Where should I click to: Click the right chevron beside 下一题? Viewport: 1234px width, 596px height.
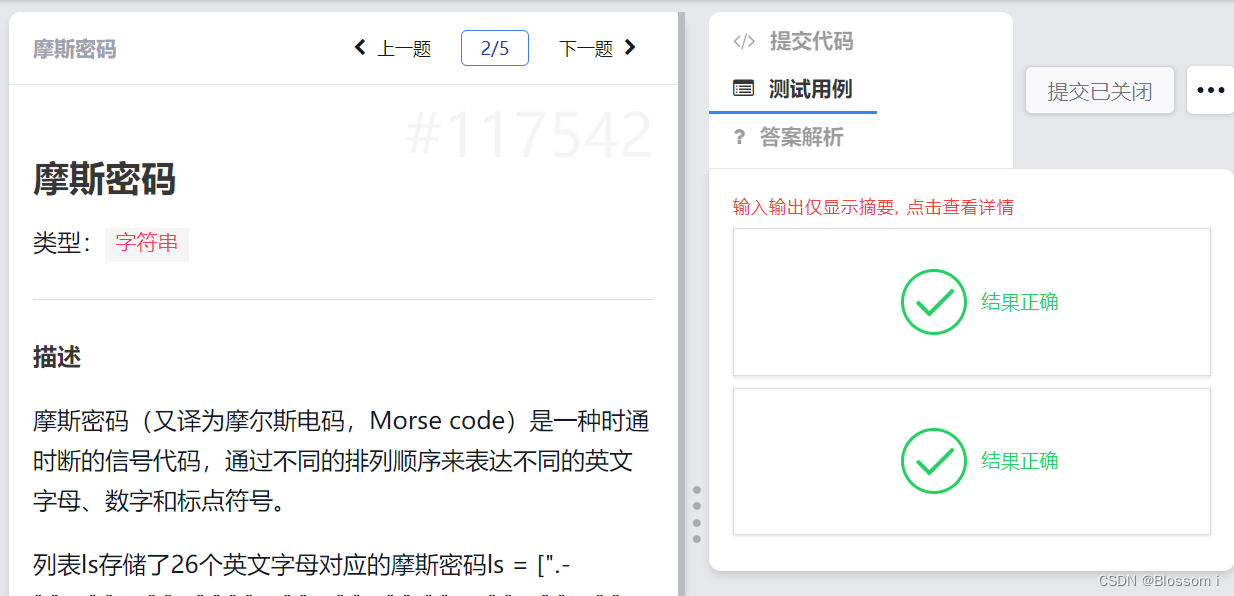click(630, 47)
